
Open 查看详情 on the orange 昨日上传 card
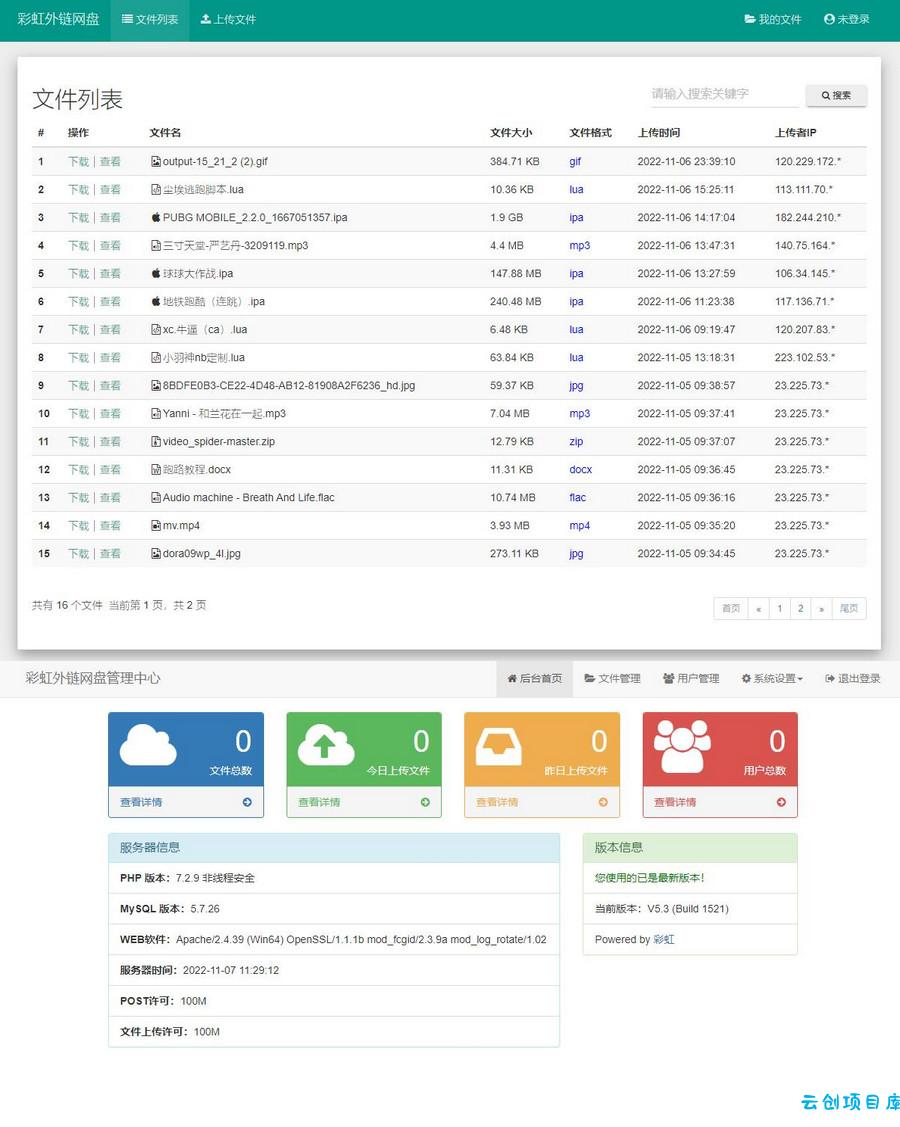497,802
